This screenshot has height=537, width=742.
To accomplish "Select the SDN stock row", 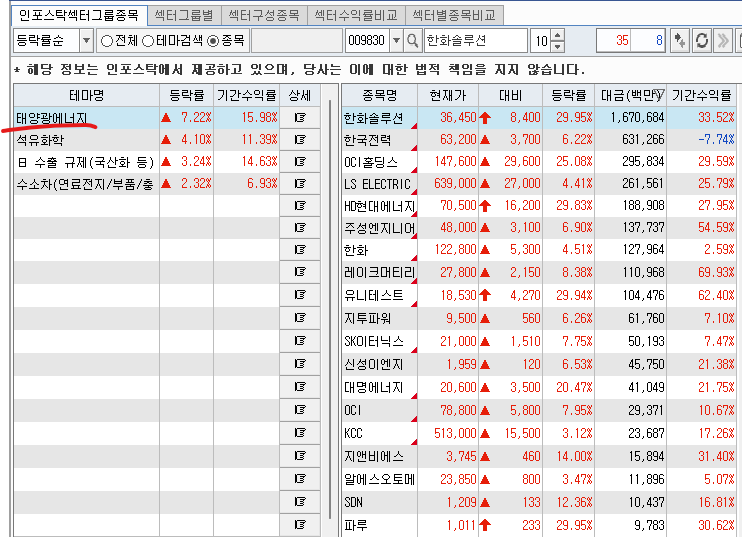I will pyautogui.click(x=539, y=502).
